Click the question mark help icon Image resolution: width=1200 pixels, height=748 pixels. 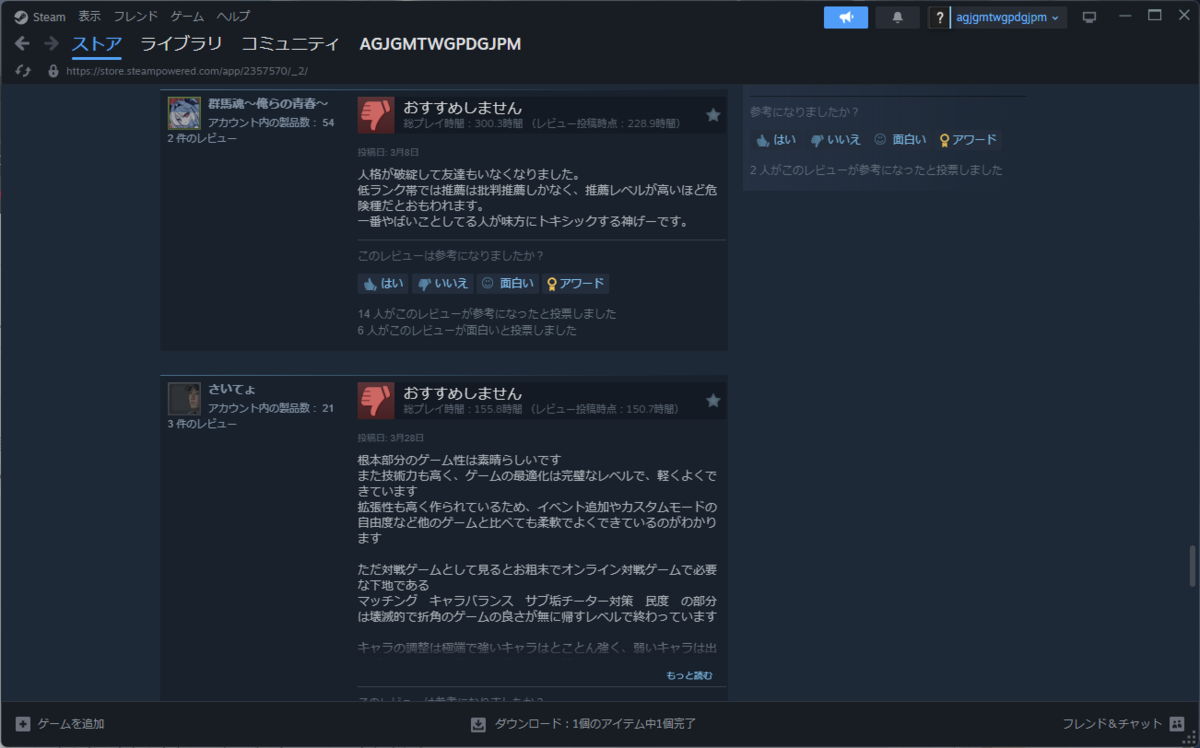[x=939, y=17]
